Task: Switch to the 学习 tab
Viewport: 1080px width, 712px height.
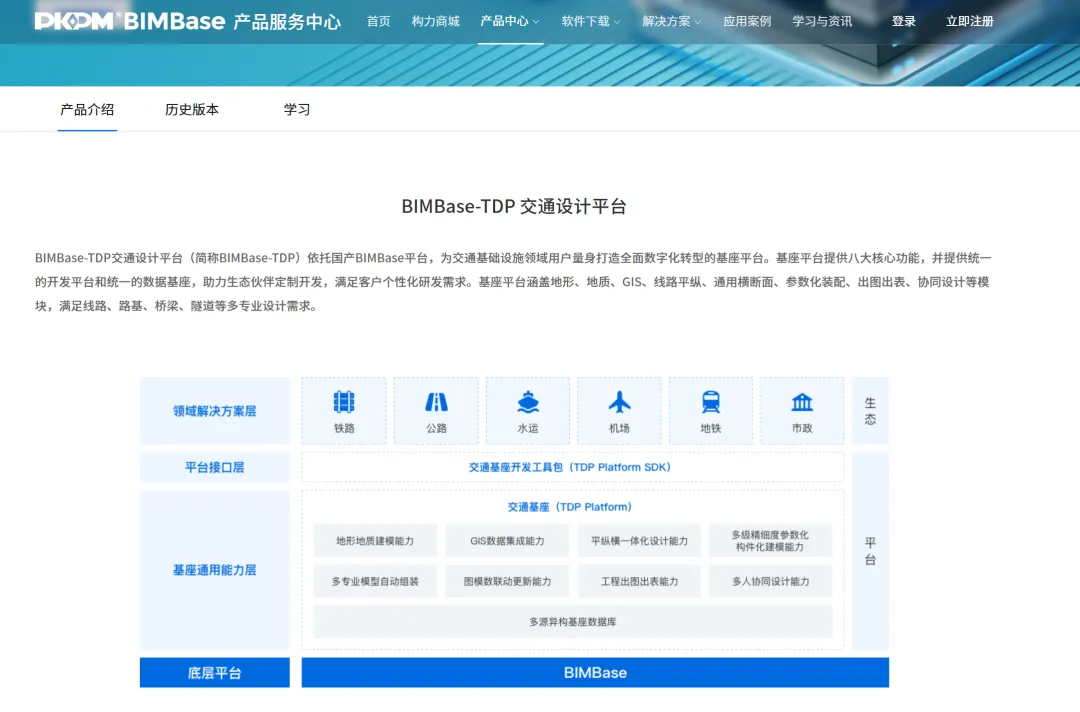Action: tap(297, 109)
